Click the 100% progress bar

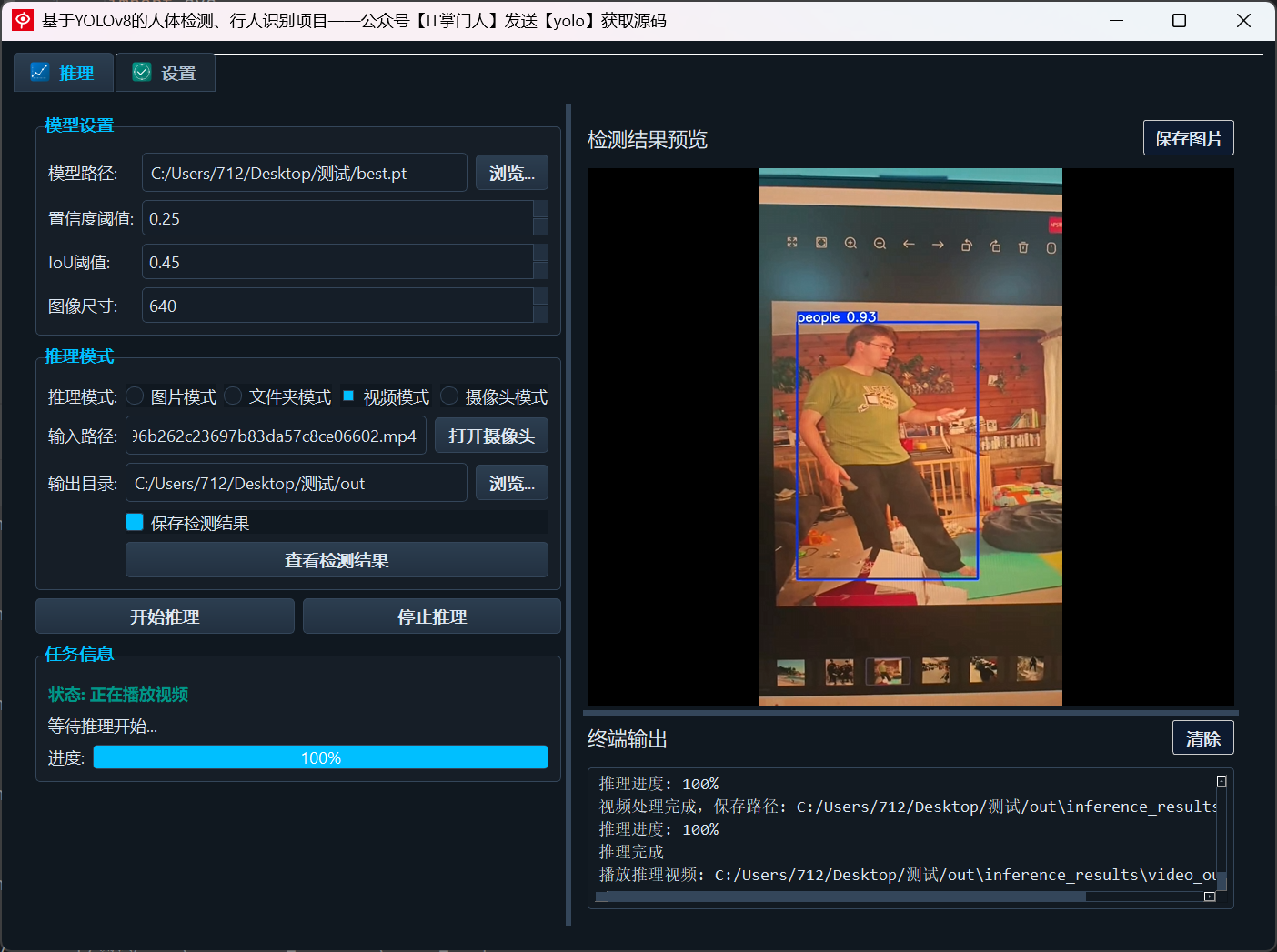320,757
